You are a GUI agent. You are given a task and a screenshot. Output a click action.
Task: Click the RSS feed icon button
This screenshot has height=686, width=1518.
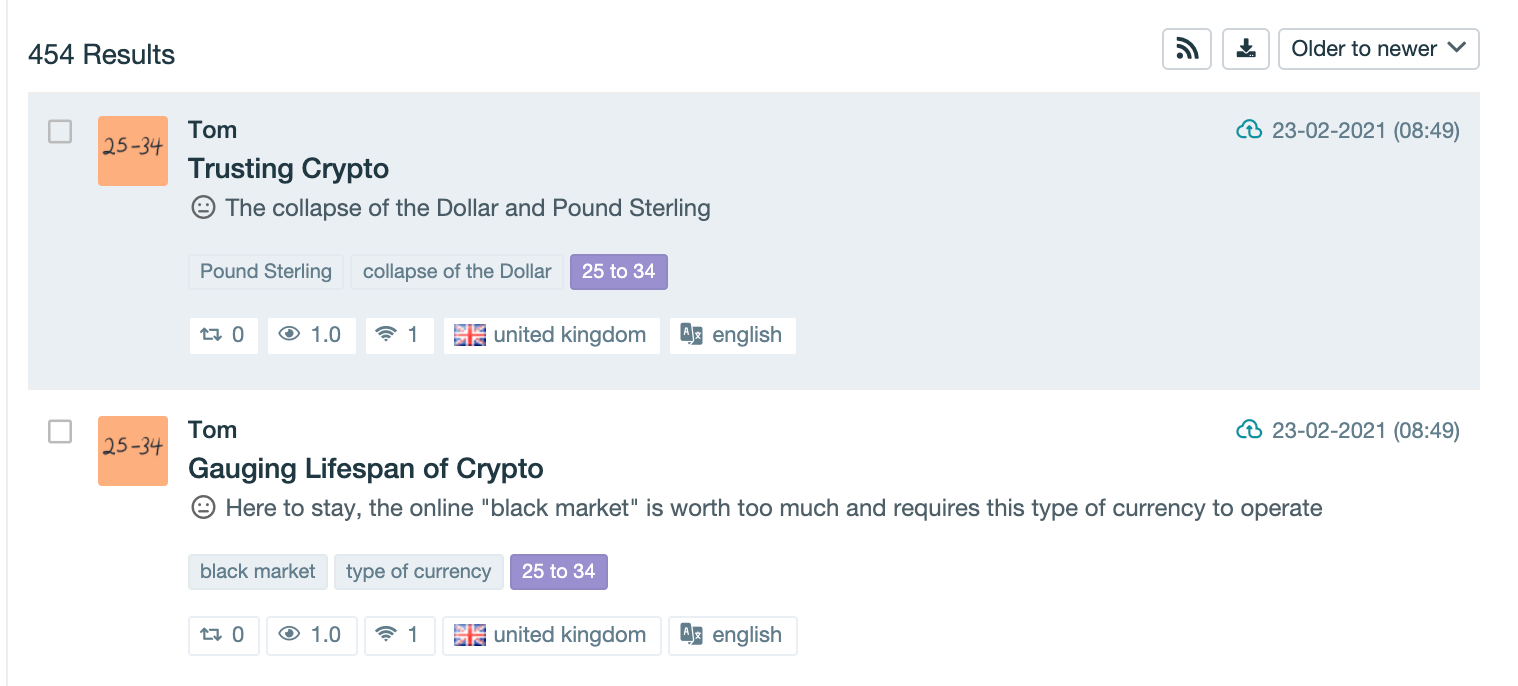pos(1187,49)
